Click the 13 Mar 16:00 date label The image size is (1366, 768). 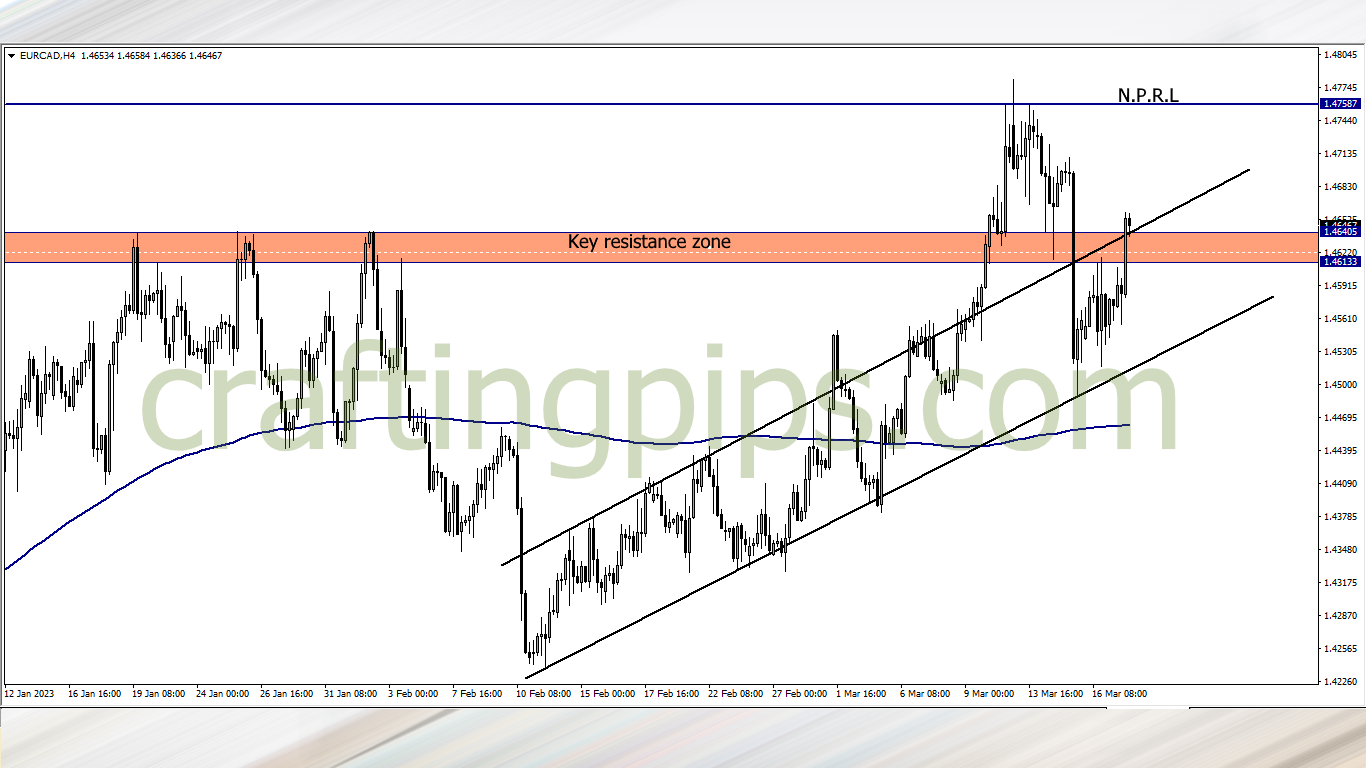(x=1055, y=693)
